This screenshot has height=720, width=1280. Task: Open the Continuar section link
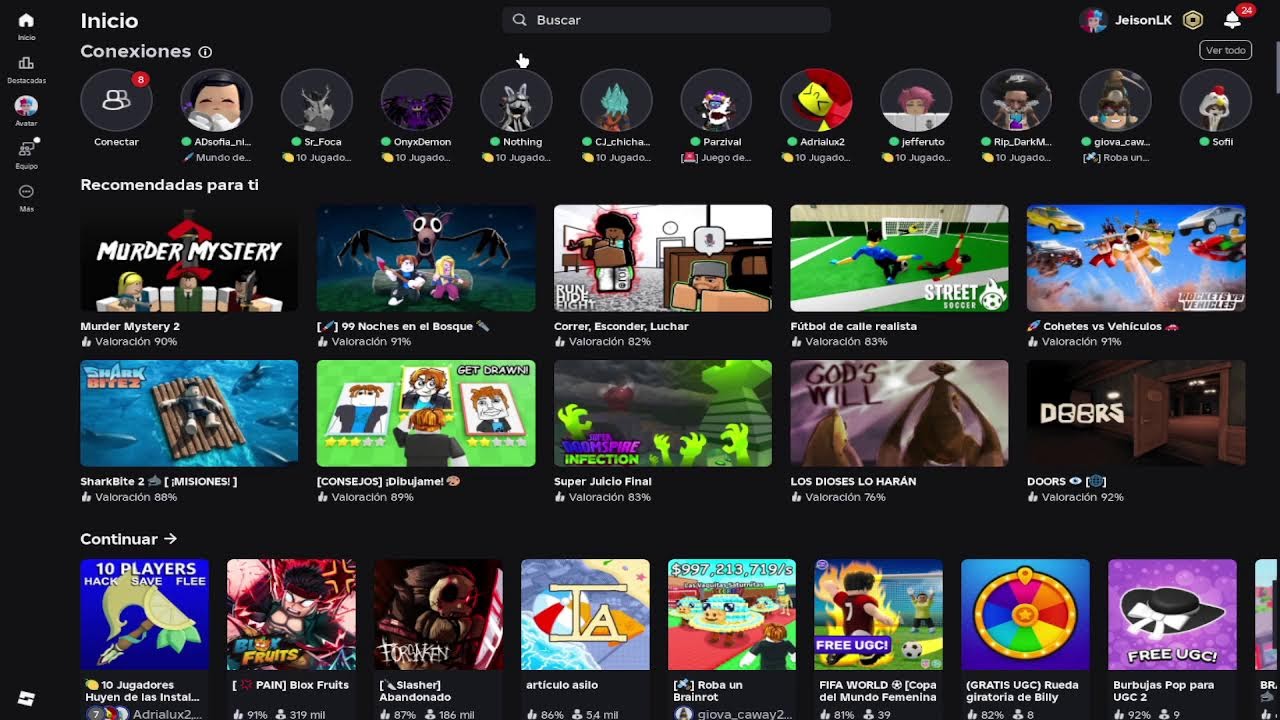point(129,539)
